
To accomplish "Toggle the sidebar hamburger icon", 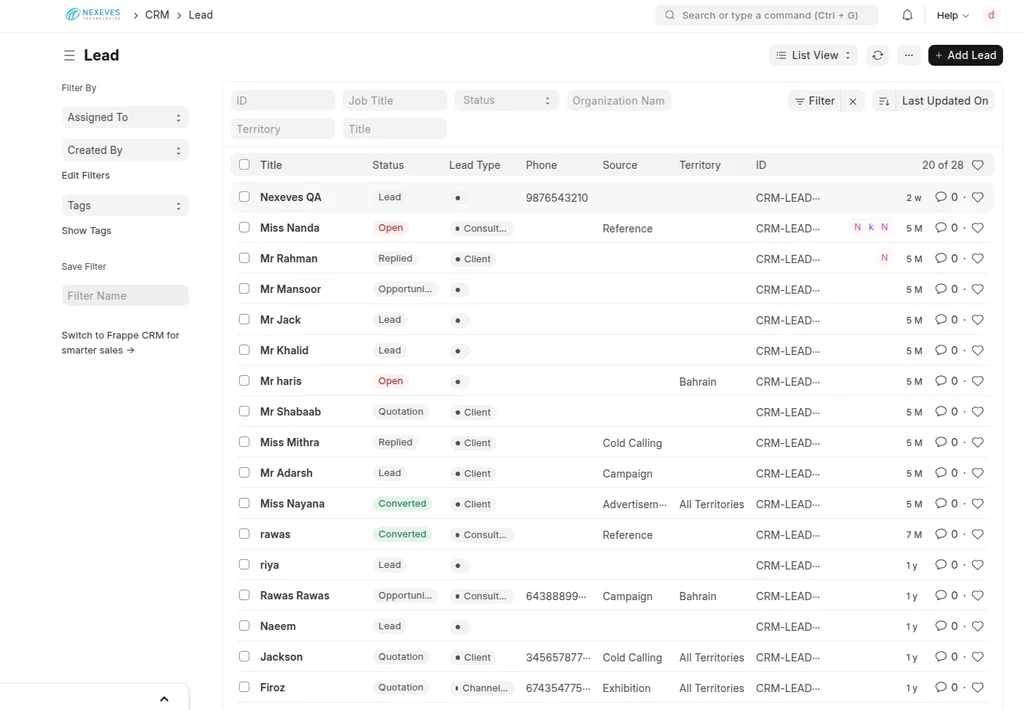I will 69,56.
